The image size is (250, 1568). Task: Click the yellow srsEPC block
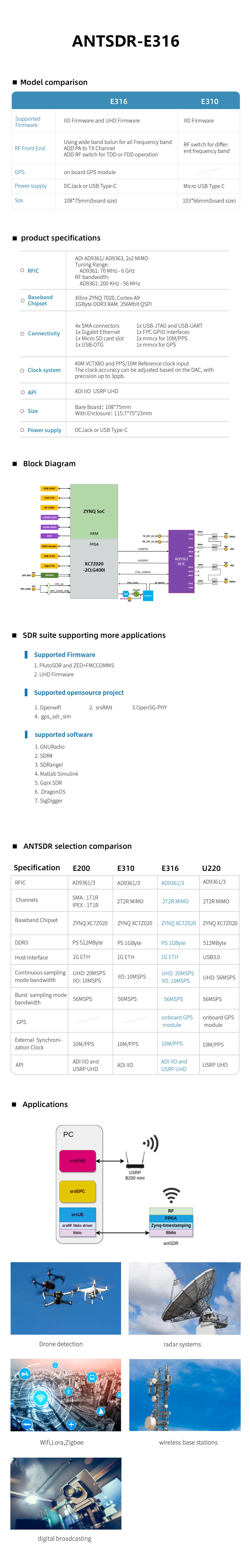click(77, 1191)
